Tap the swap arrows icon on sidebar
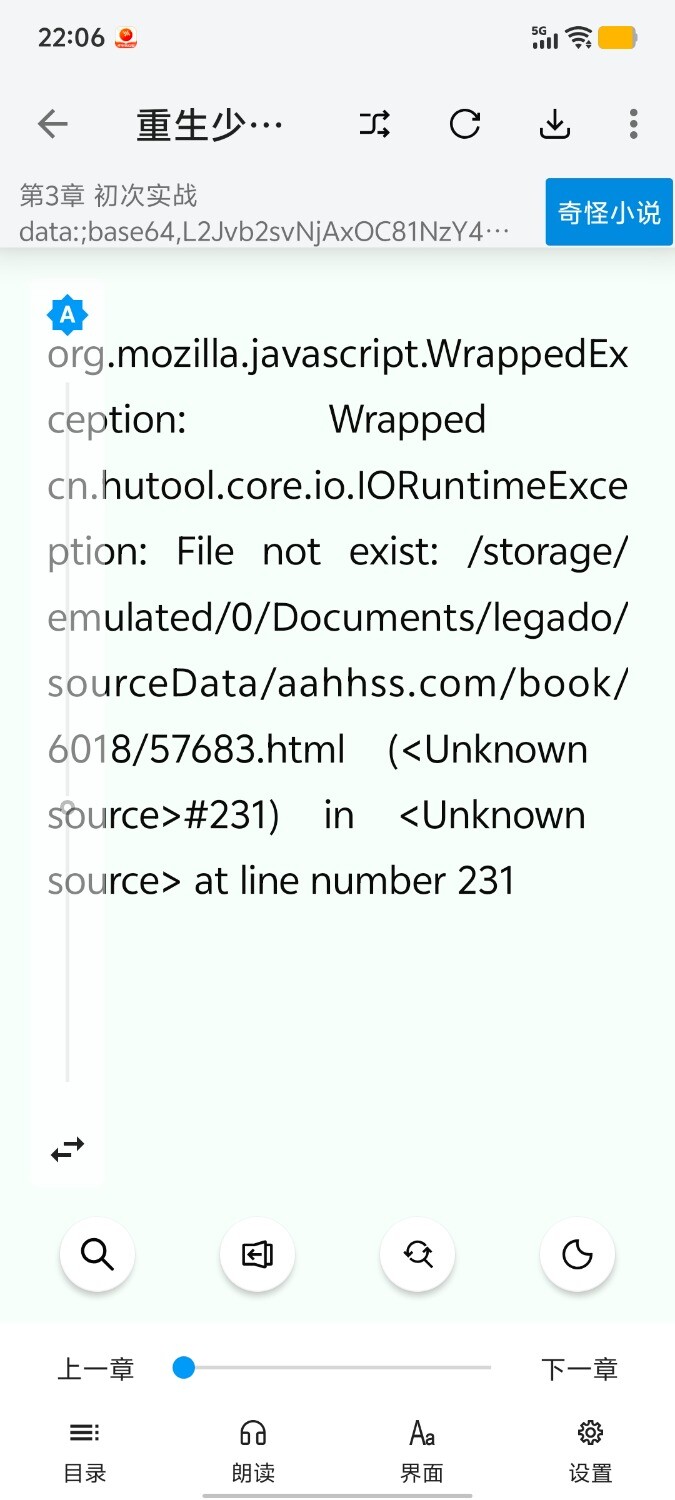 [68, 1149]
